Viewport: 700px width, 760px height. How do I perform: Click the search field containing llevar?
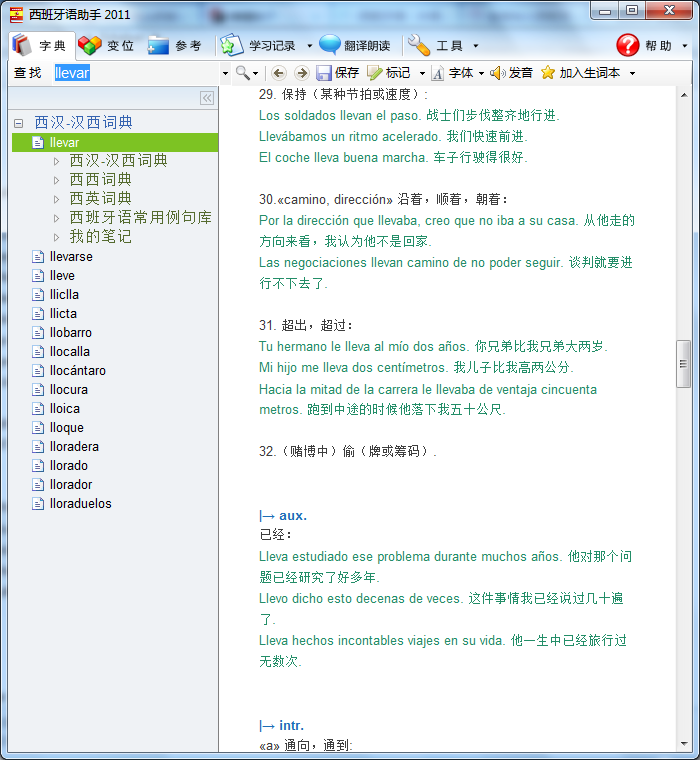[136, 73]
